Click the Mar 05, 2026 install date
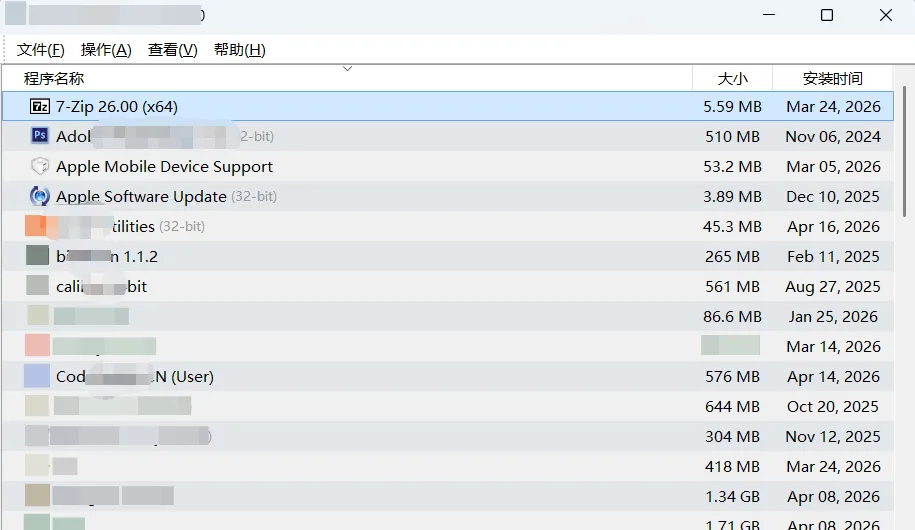The image size is (915, 530). pyautogui.click(x=833, y=166)
